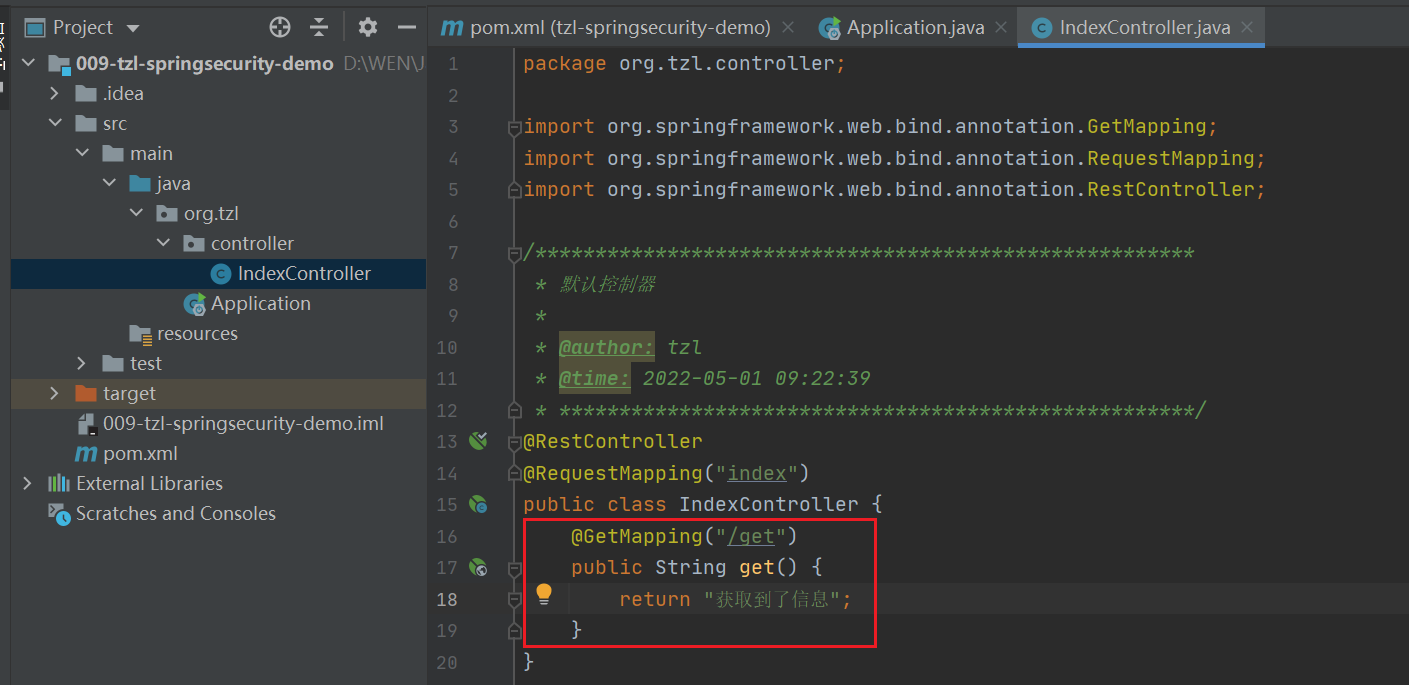Image resolution: width=1409 pixels, height=685 pixels.
Task: Collapse the src folder
Action: tap(54, 124)
